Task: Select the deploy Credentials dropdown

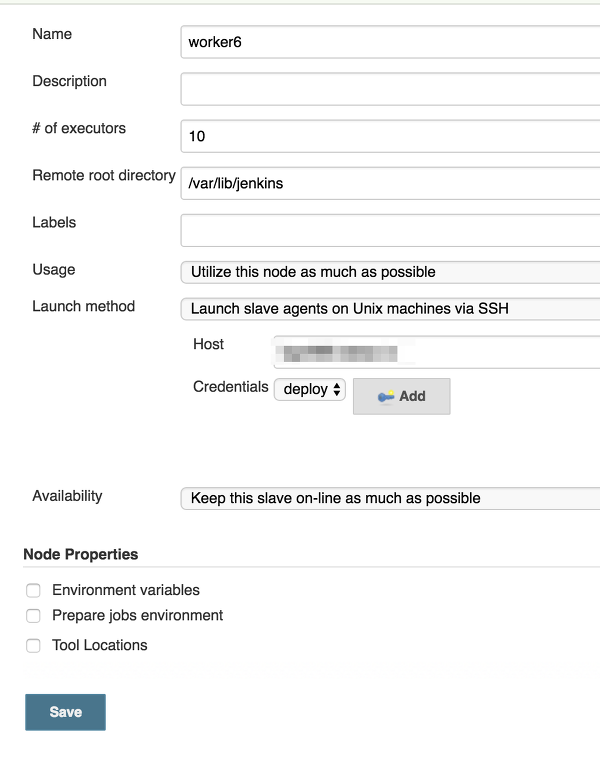Action: click(310, 389)
